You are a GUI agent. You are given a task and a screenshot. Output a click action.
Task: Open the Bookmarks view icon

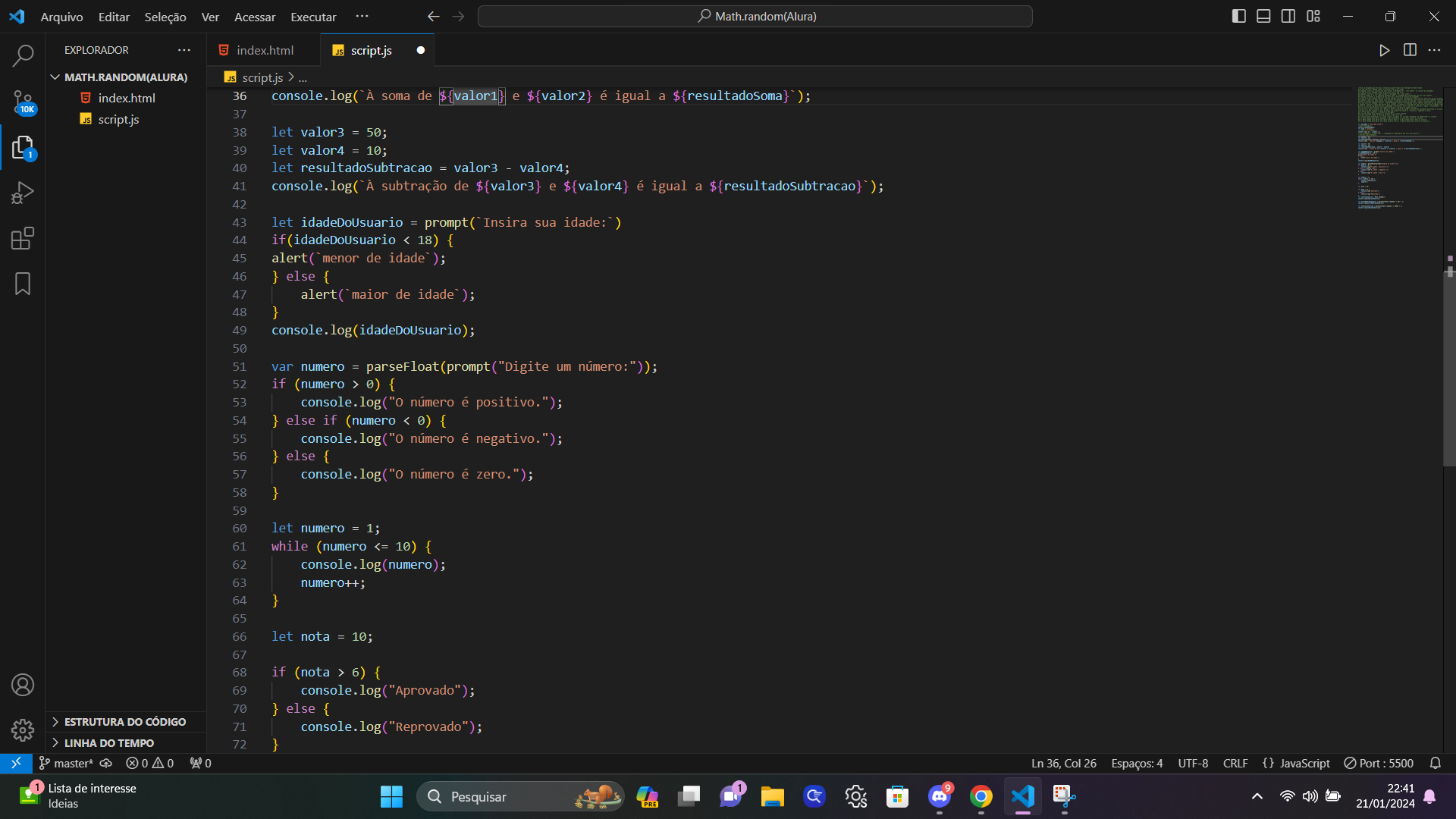[x=23, y=284]
